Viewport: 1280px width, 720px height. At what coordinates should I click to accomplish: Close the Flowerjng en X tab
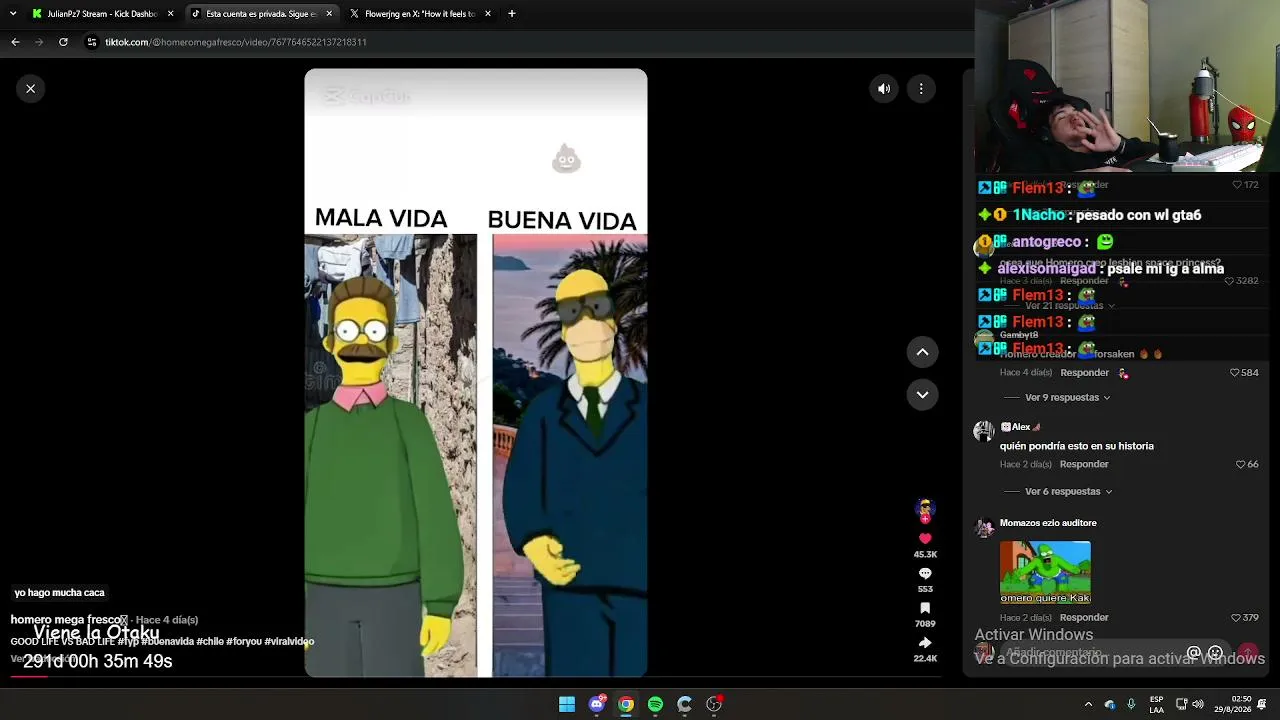(487, 14)
